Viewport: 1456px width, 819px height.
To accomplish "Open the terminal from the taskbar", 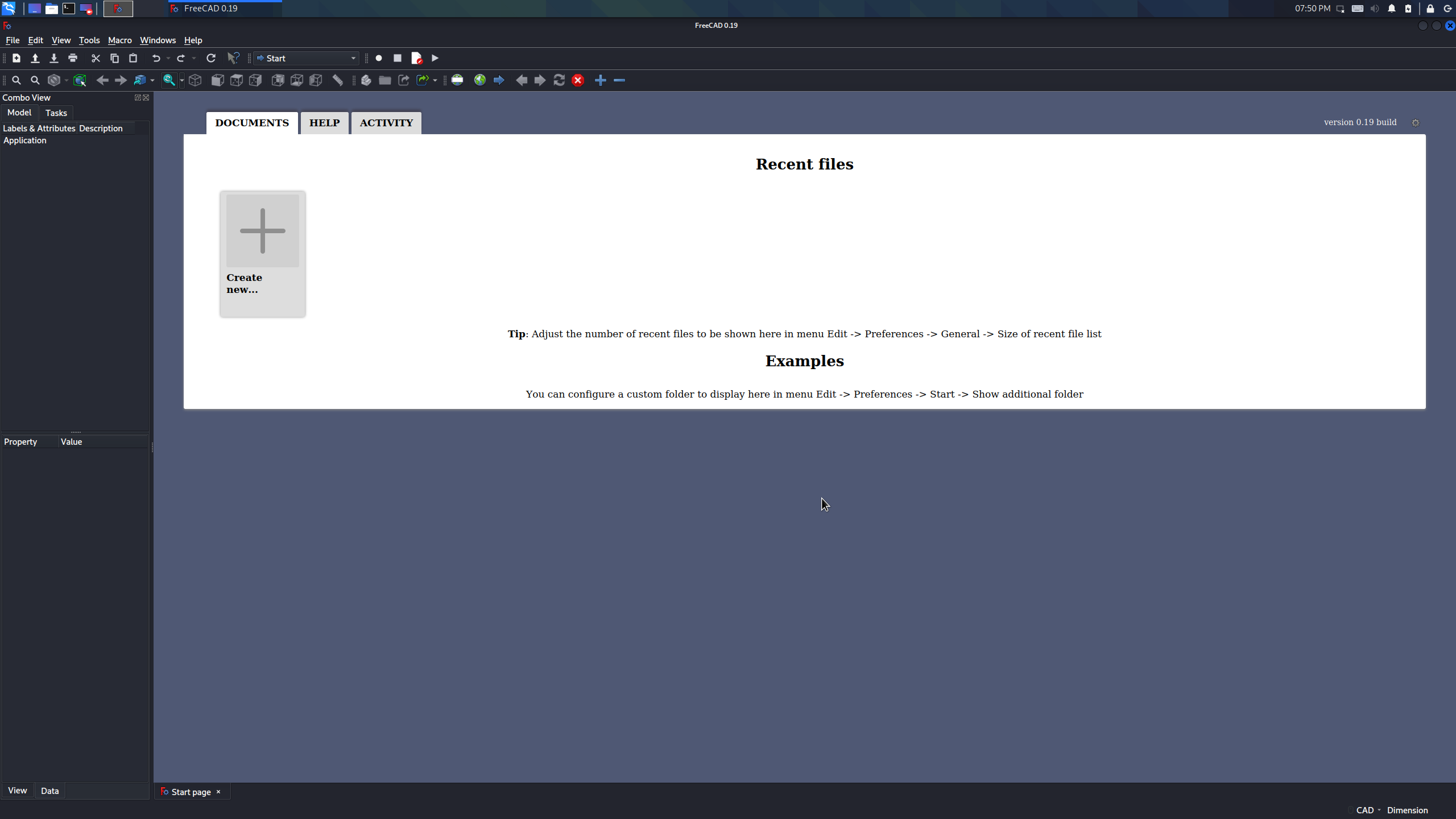I will click(x=69, y=9).
